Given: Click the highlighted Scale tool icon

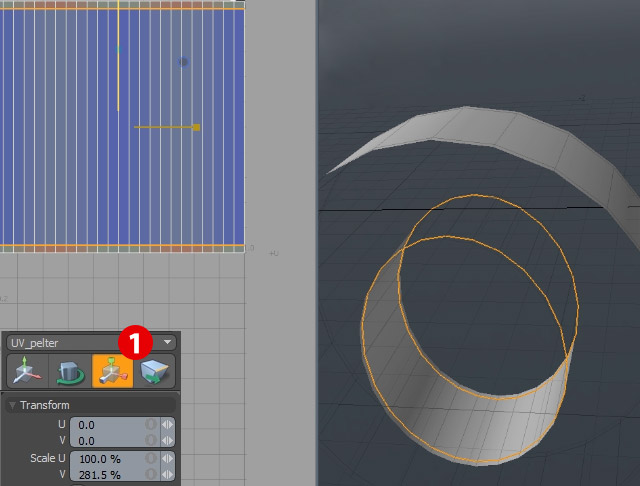Looking at the screenshot, I should [x=113, y=371].
